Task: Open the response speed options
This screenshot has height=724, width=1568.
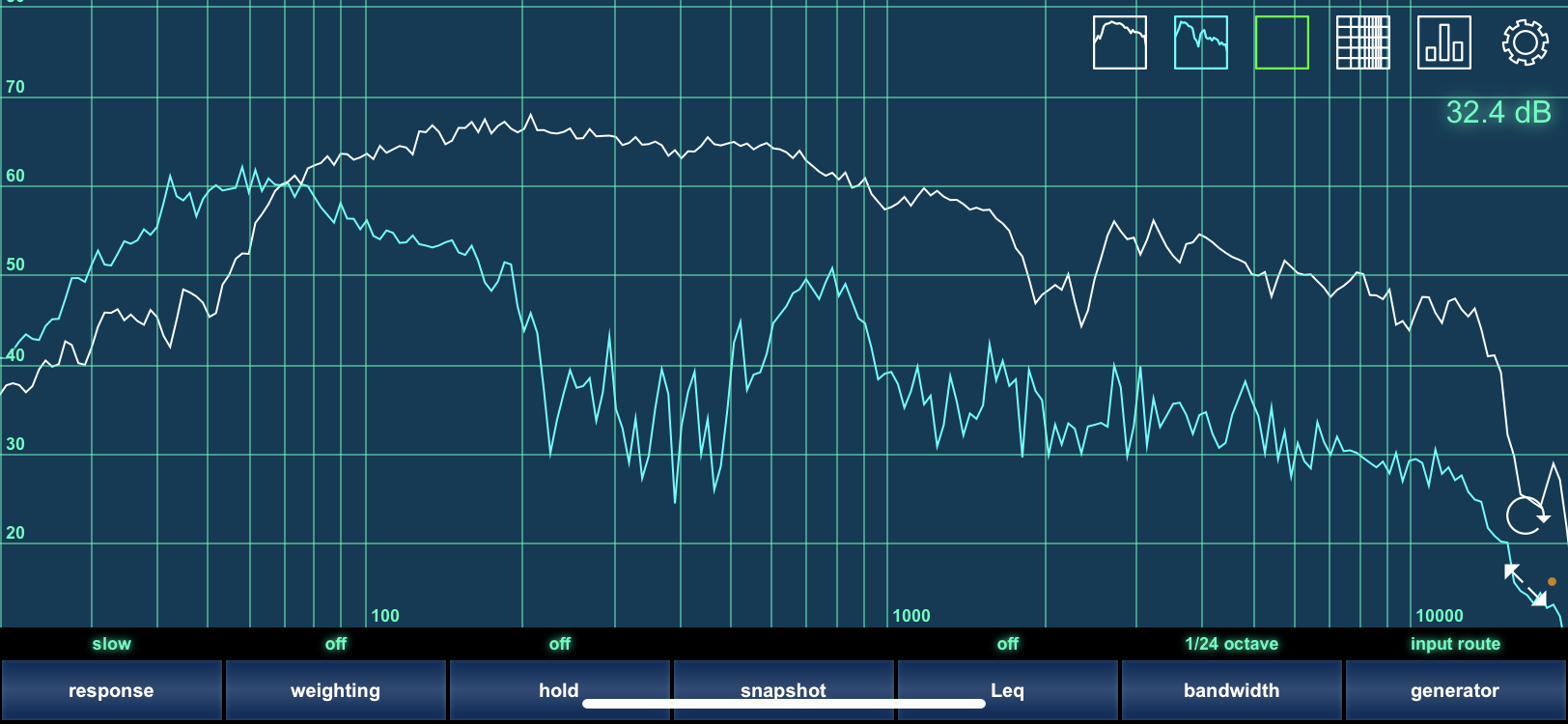Action: click(111, 690)
